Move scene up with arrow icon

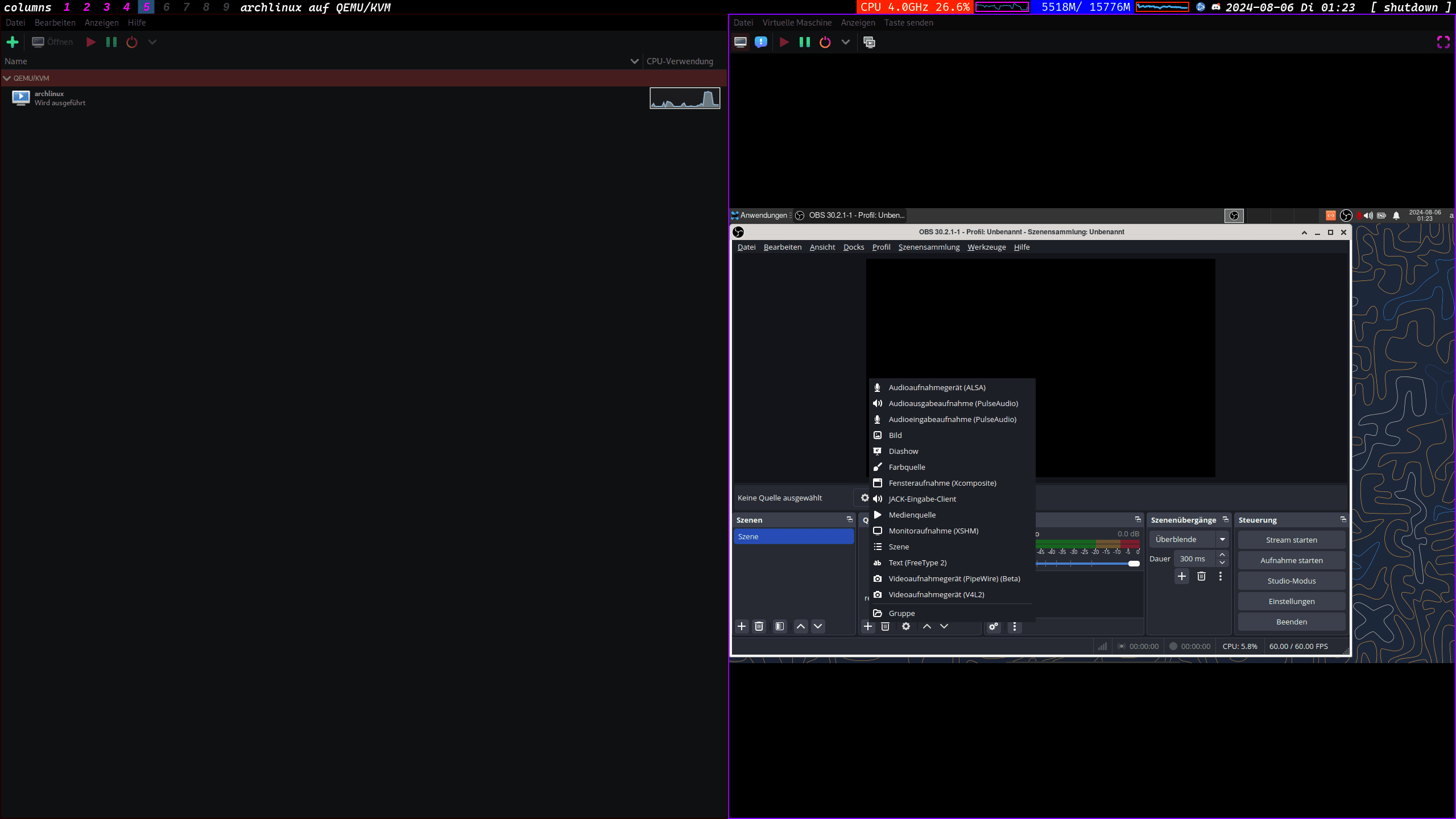pyautogui.click(x=801, y=626)
